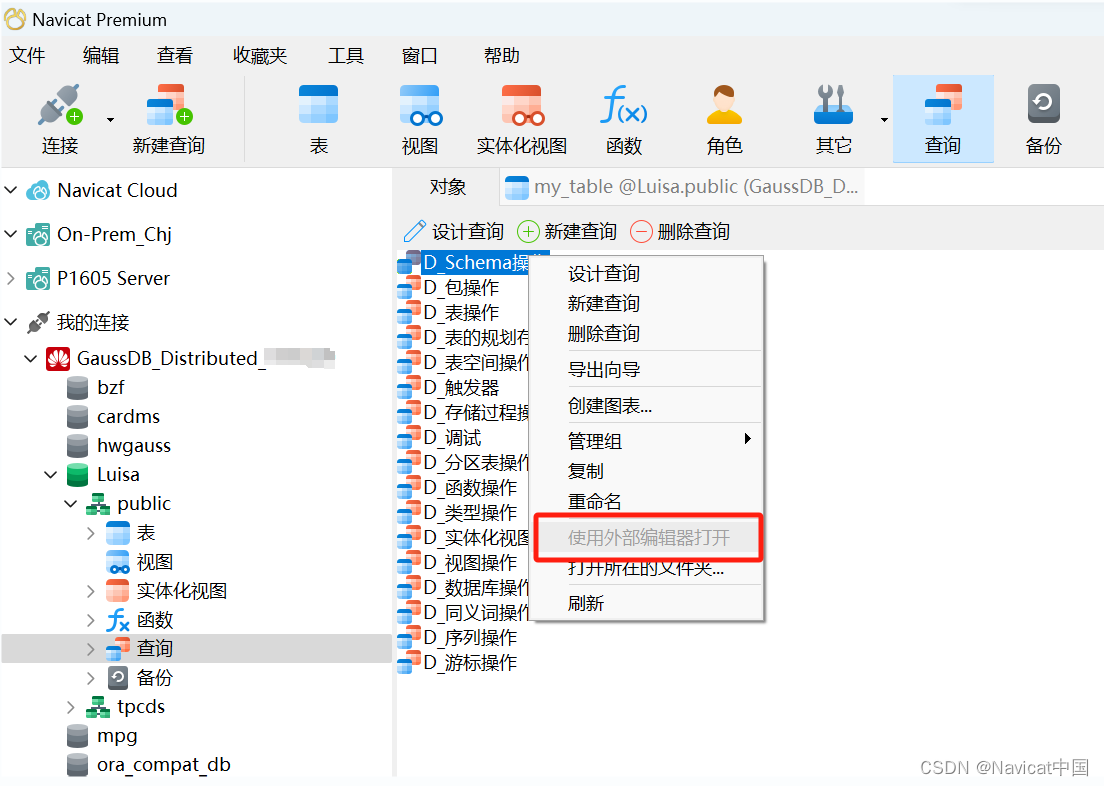Click the New Query (新建查询) toolbar icon
The height and width of the screenshot is (786, 1104).
pos(169,105)
